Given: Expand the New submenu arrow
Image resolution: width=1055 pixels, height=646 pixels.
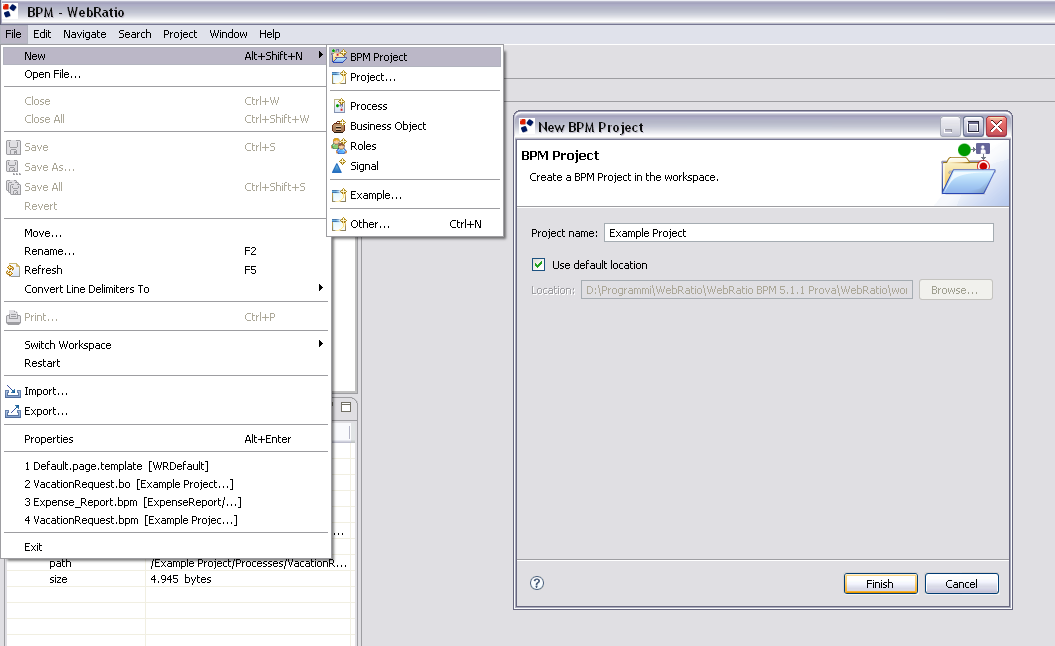Looking at the screenshot, I should pyautogui.click(x=320, y=55).
